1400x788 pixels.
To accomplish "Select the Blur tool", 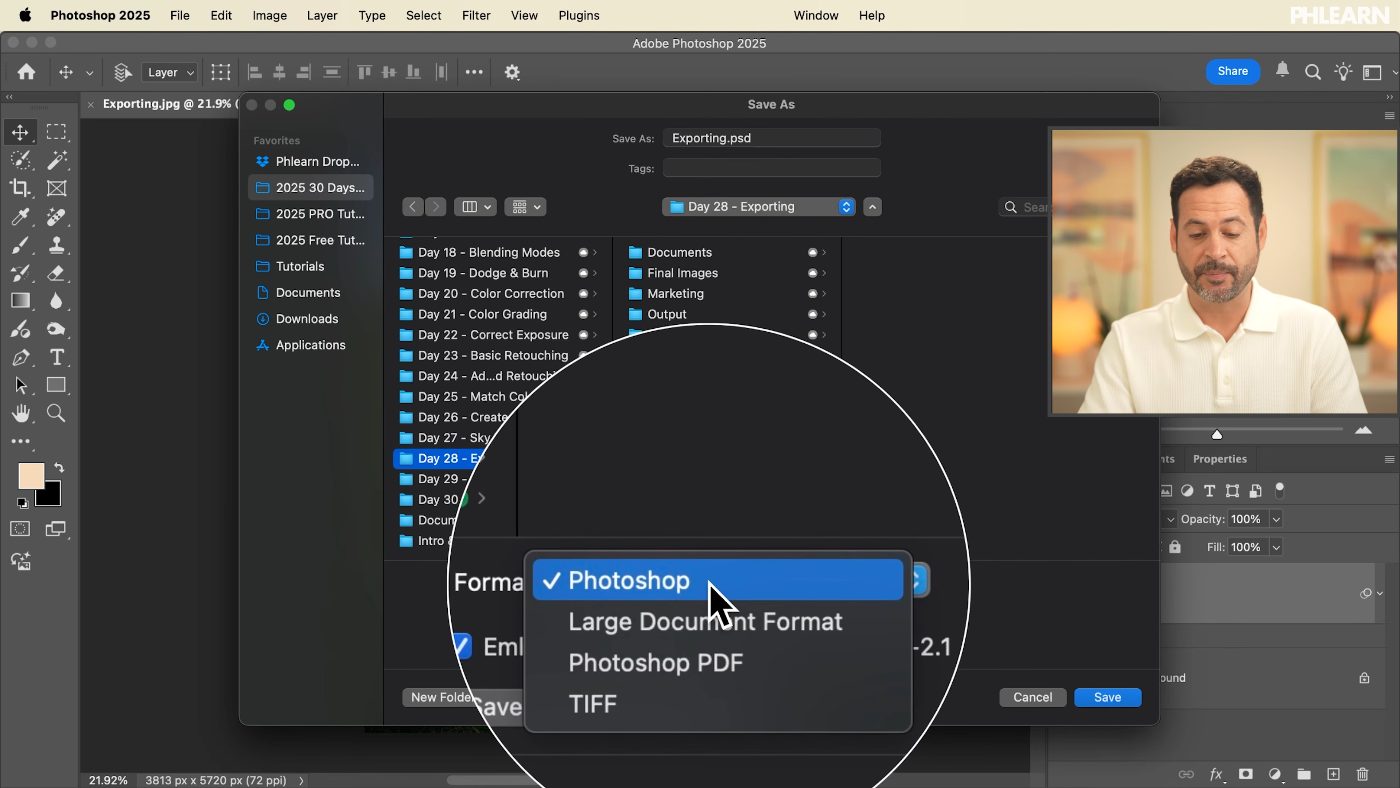I will (56, 300).
